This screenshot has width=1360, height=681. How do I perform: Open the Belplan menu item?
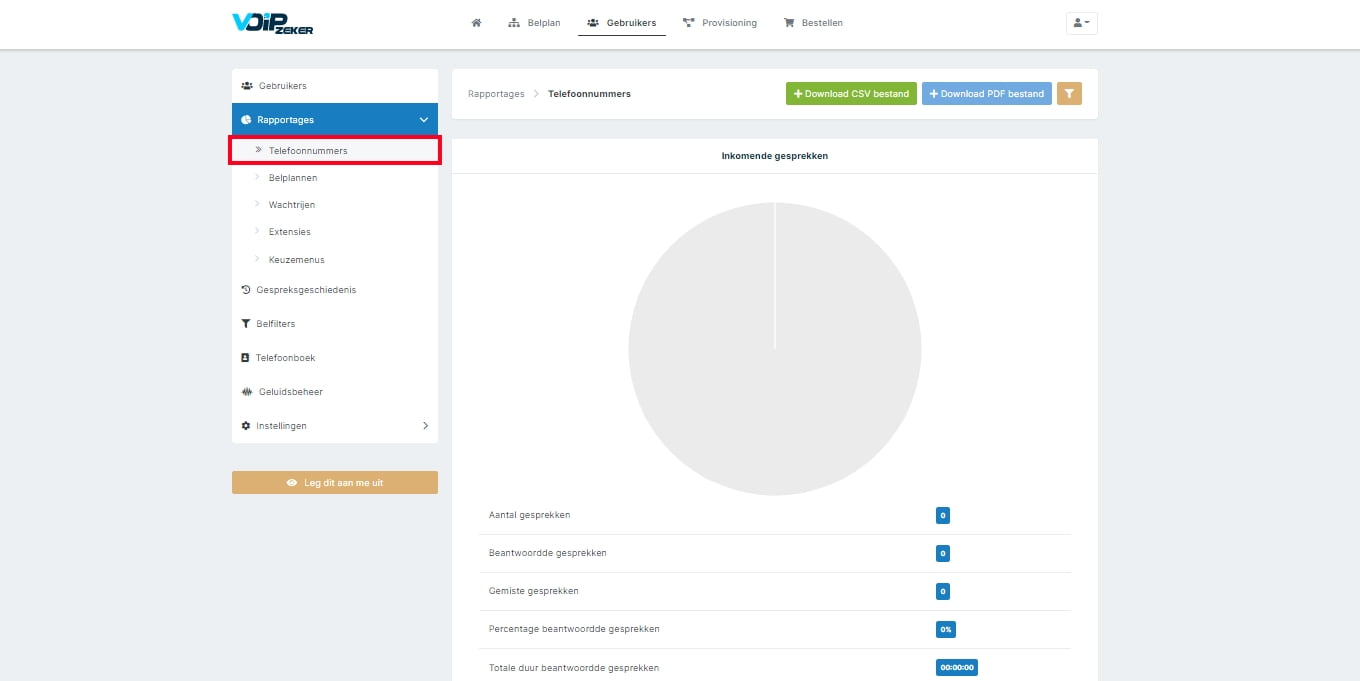coord(535,22)
